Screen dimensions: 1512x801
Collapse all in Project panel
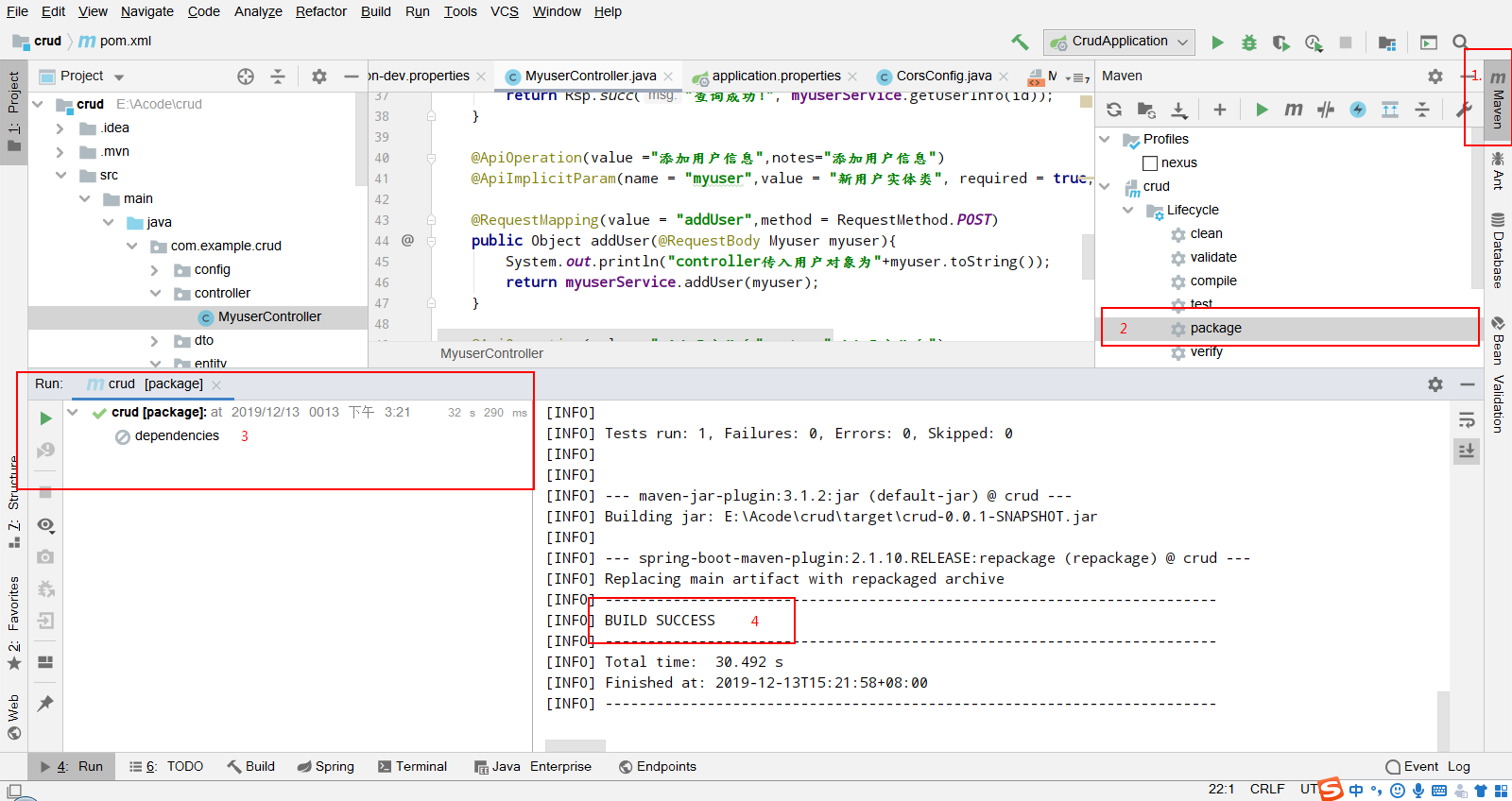point(278,77)
